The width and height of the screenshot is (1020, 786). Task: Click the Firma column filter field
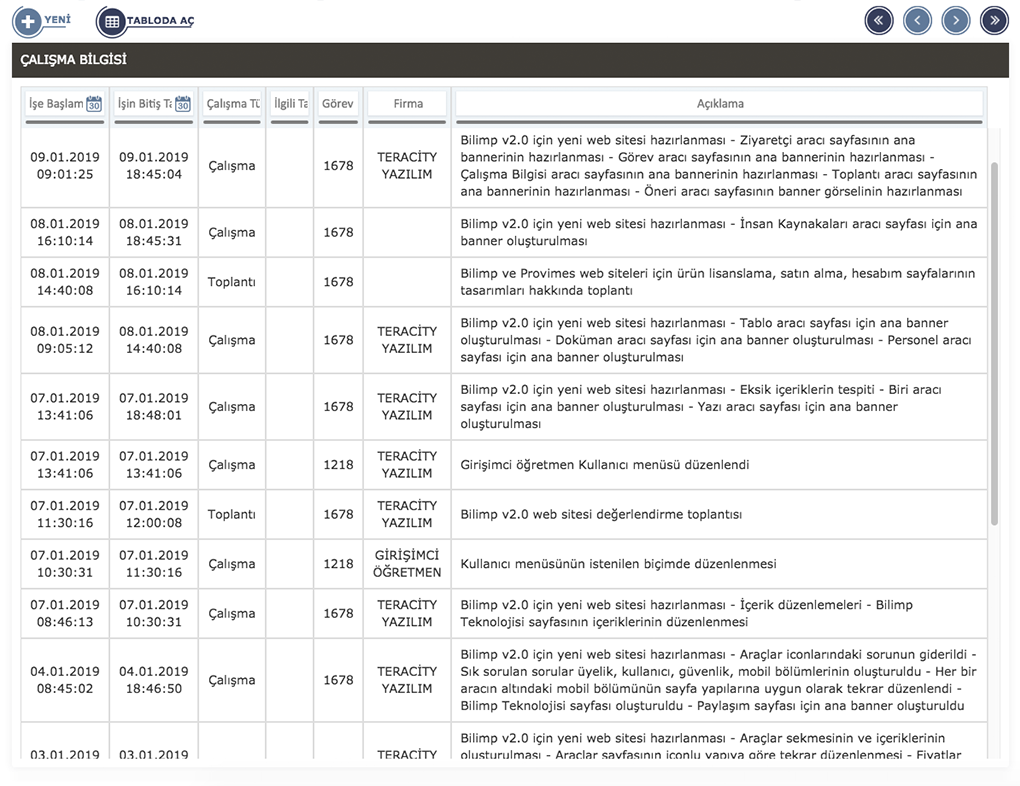(x=407, y=104)
